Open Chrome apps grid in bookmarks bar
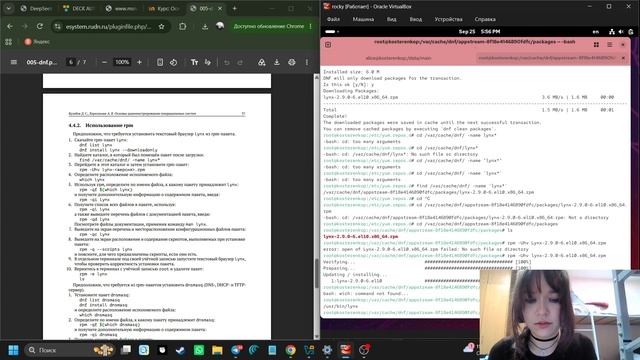Screen dimensions: 640x360 [9, 42]
